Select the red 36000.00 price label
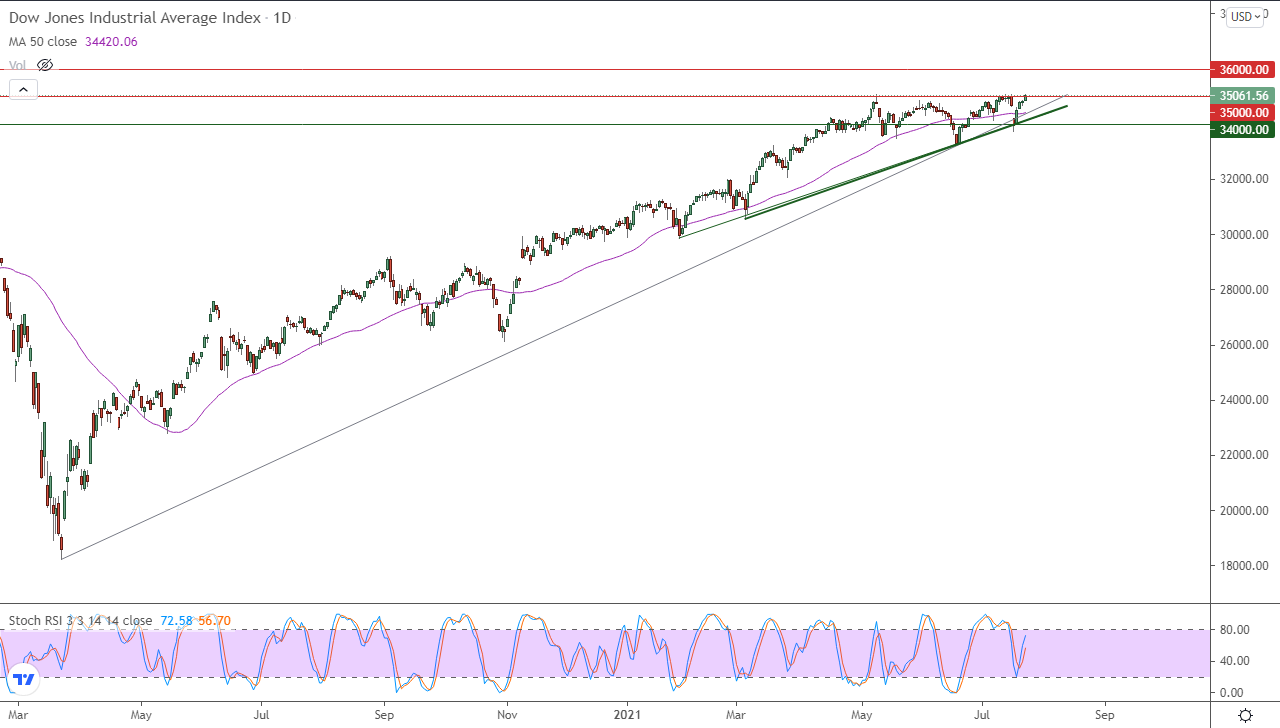1280x728 pixels. pyautogui.click(x=1242, y=70)
